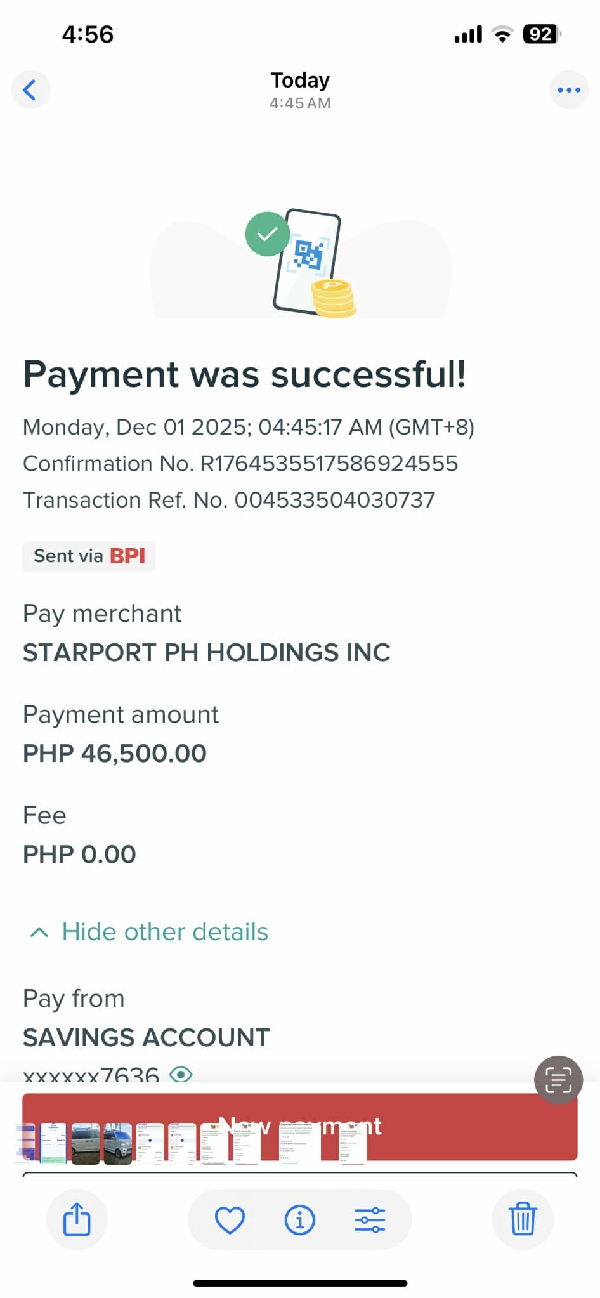Collapse the Hide other details section
600x1298 pixels.
[x=165, y=932]
